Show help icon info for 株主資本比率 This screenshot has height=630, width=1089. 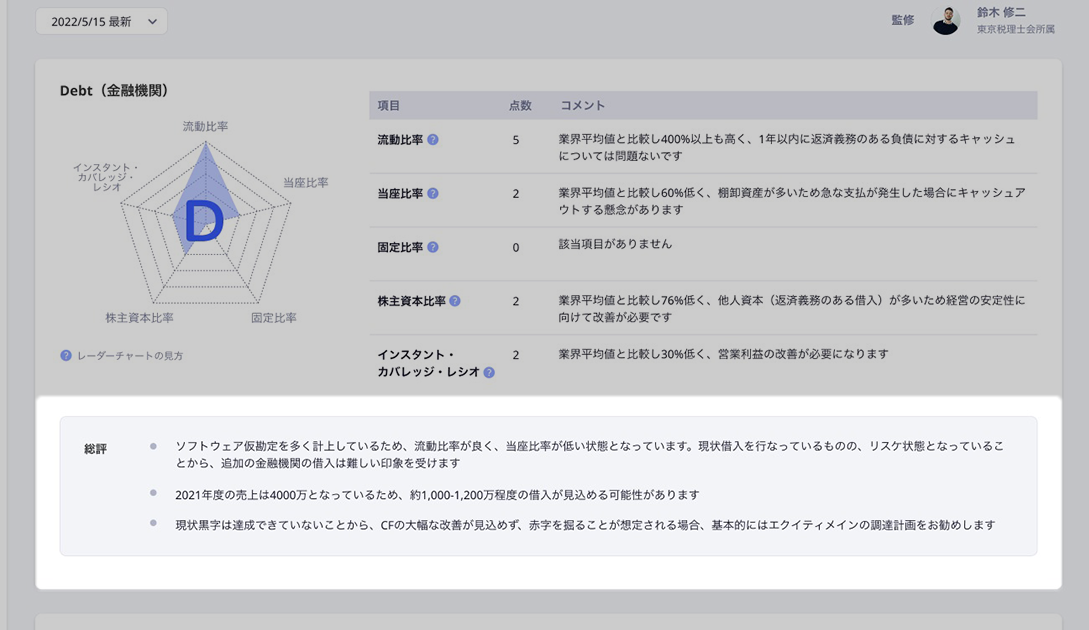coord(455,301)
